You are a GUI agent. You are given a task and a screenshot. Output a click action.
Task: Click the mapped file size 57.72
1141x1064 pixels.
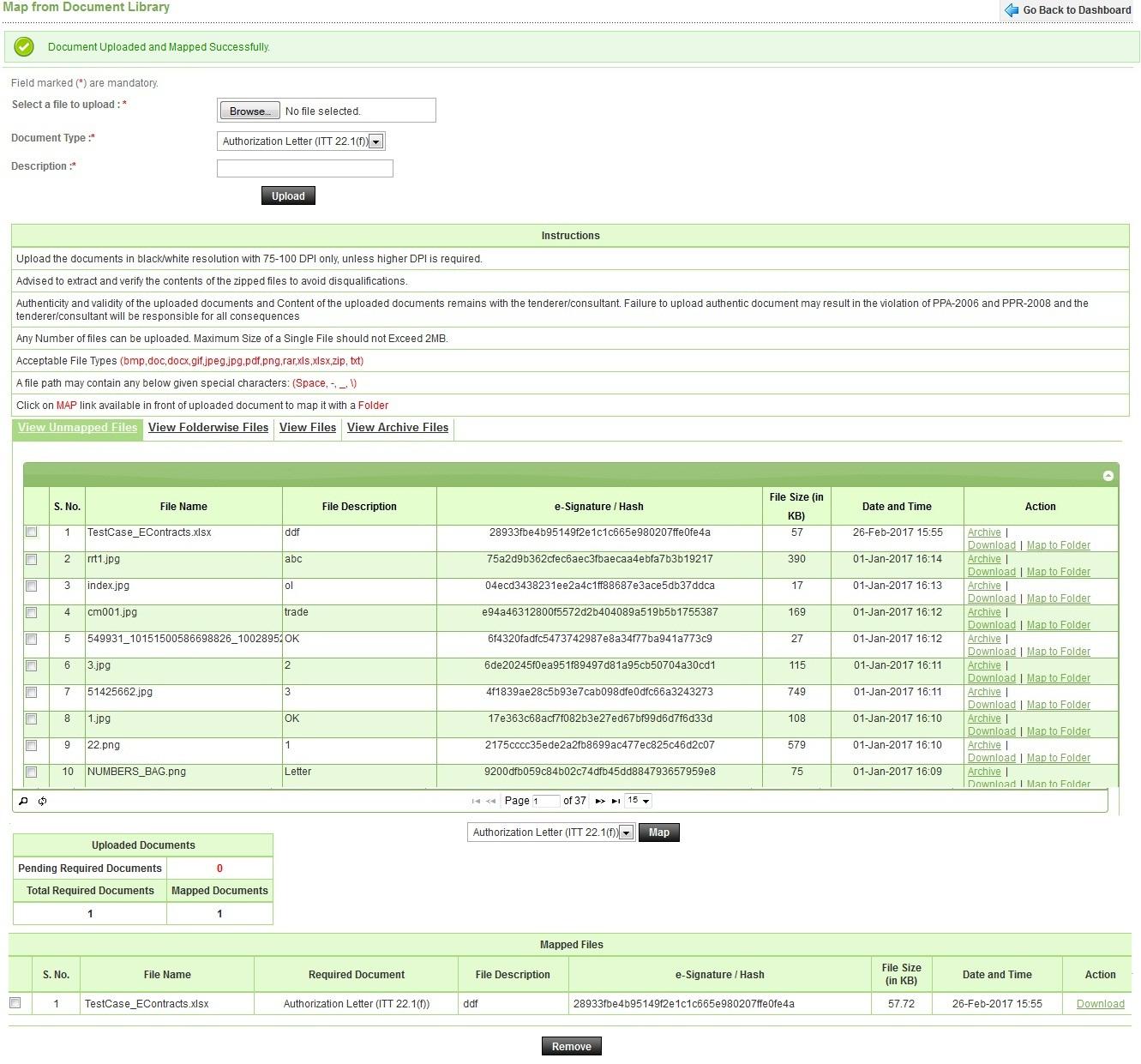(x=901, y=1004)
